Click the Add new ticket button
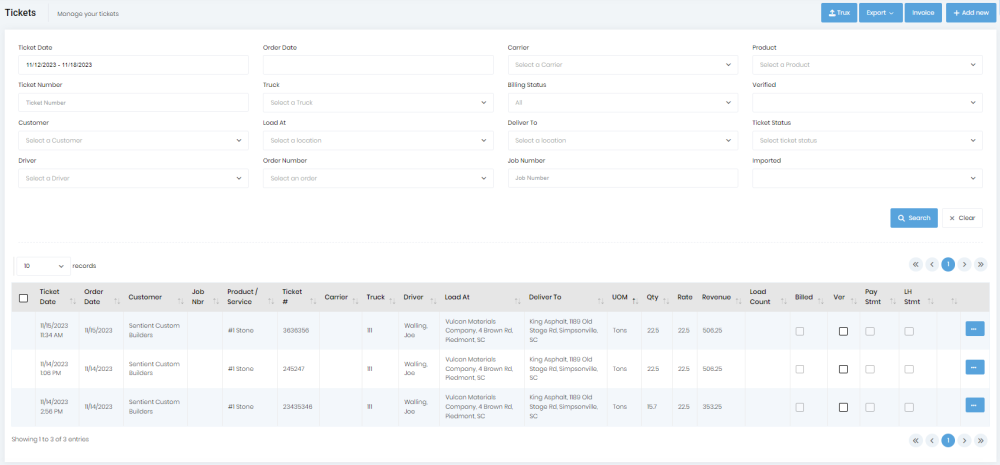Screen dimensions: 1000x465 tap(970, 13)
